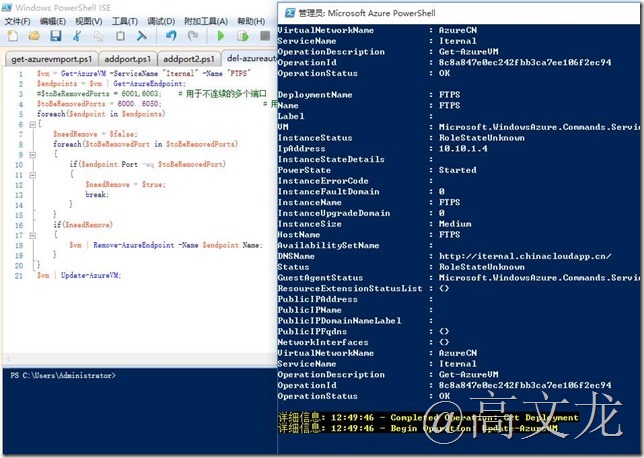
Task: Open the 编辑(E) menu
Action: pyautogui.click(x=53, y=21)
